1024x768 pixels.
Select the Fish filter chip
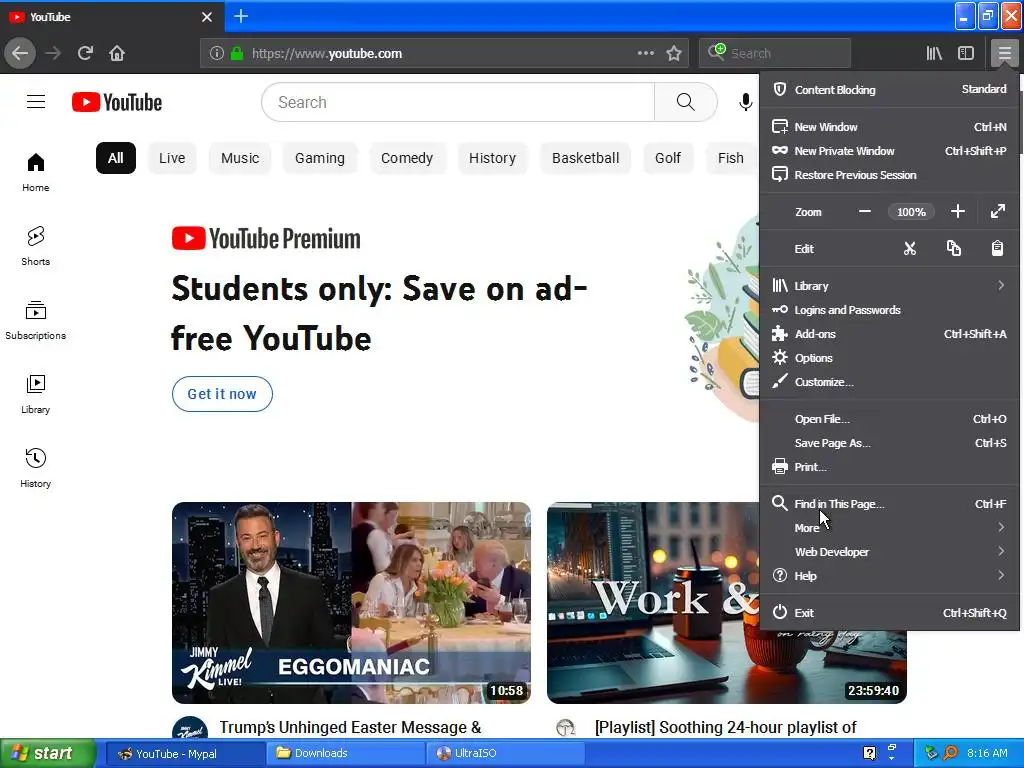731,158
